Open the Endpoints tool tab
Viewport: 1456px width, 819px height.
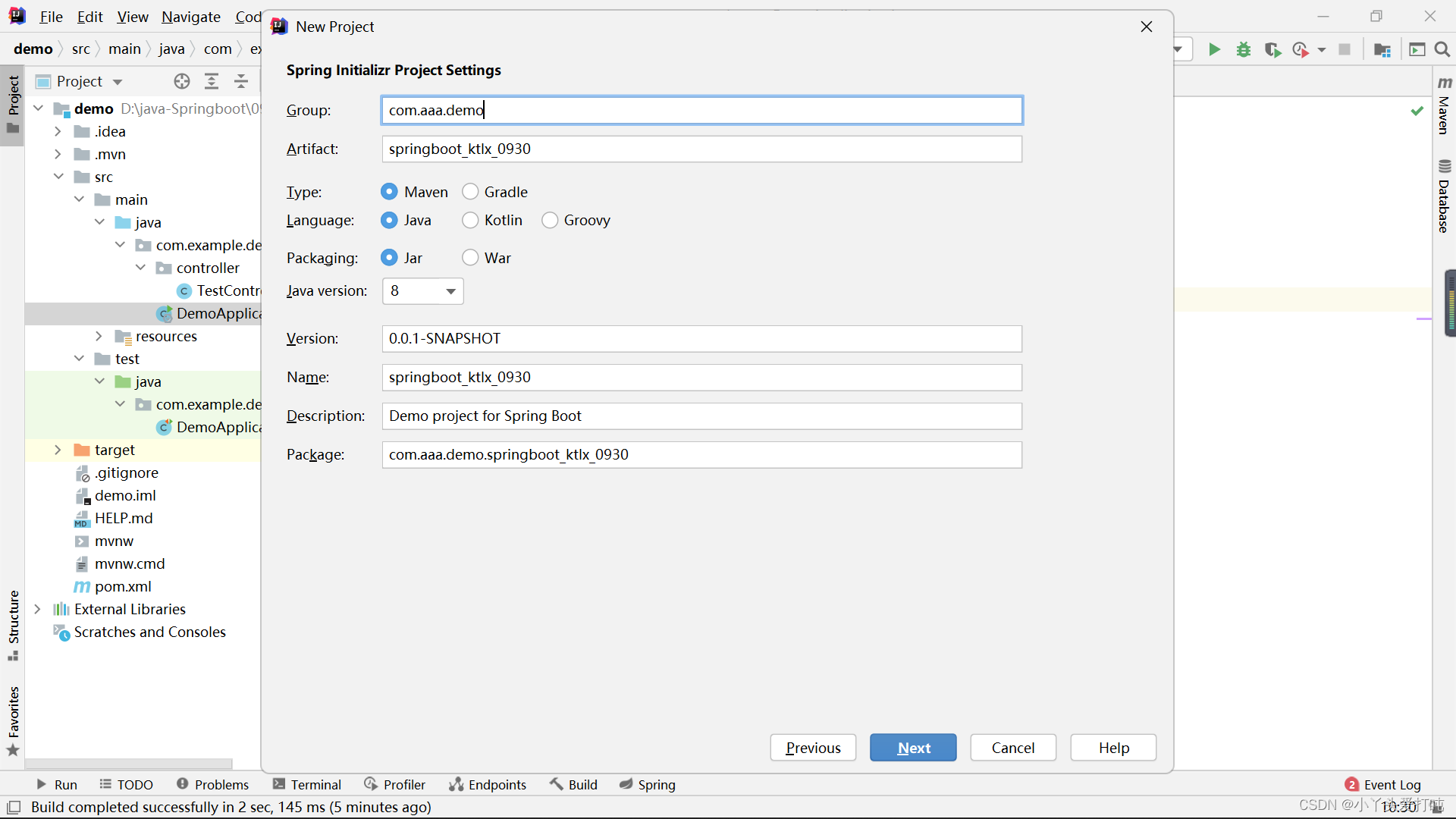[488, 785]
